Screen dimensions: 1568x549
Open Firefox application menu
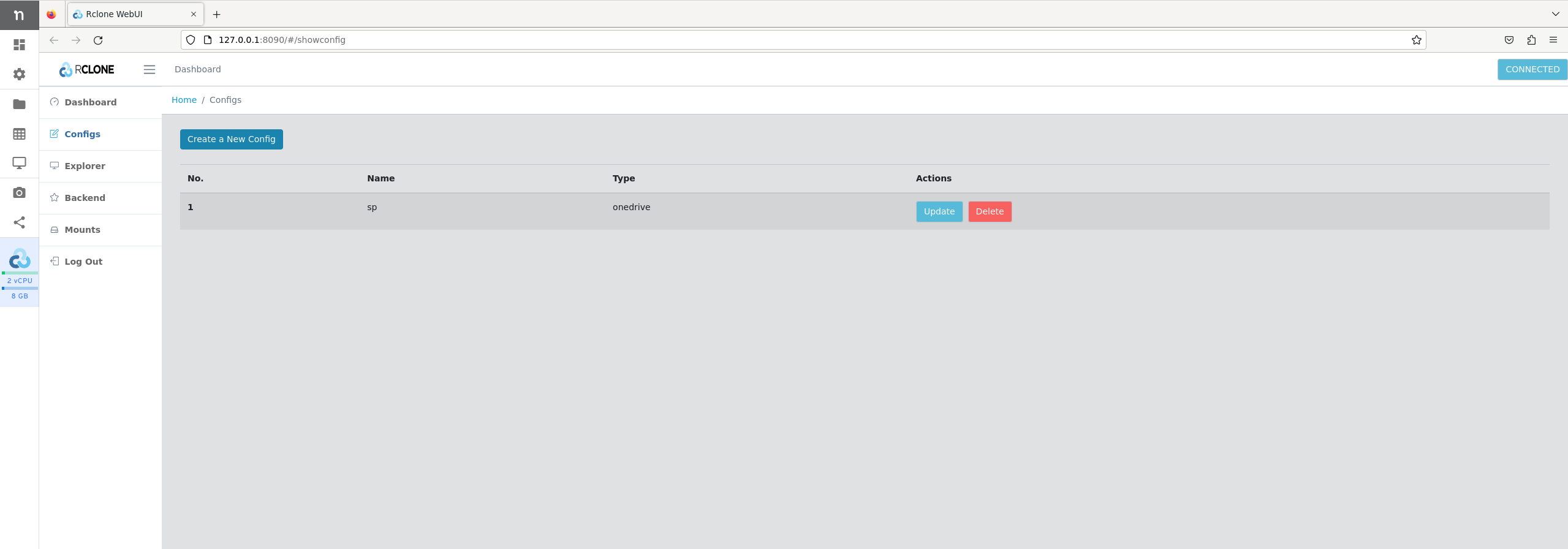click(x=1553, y=40)
